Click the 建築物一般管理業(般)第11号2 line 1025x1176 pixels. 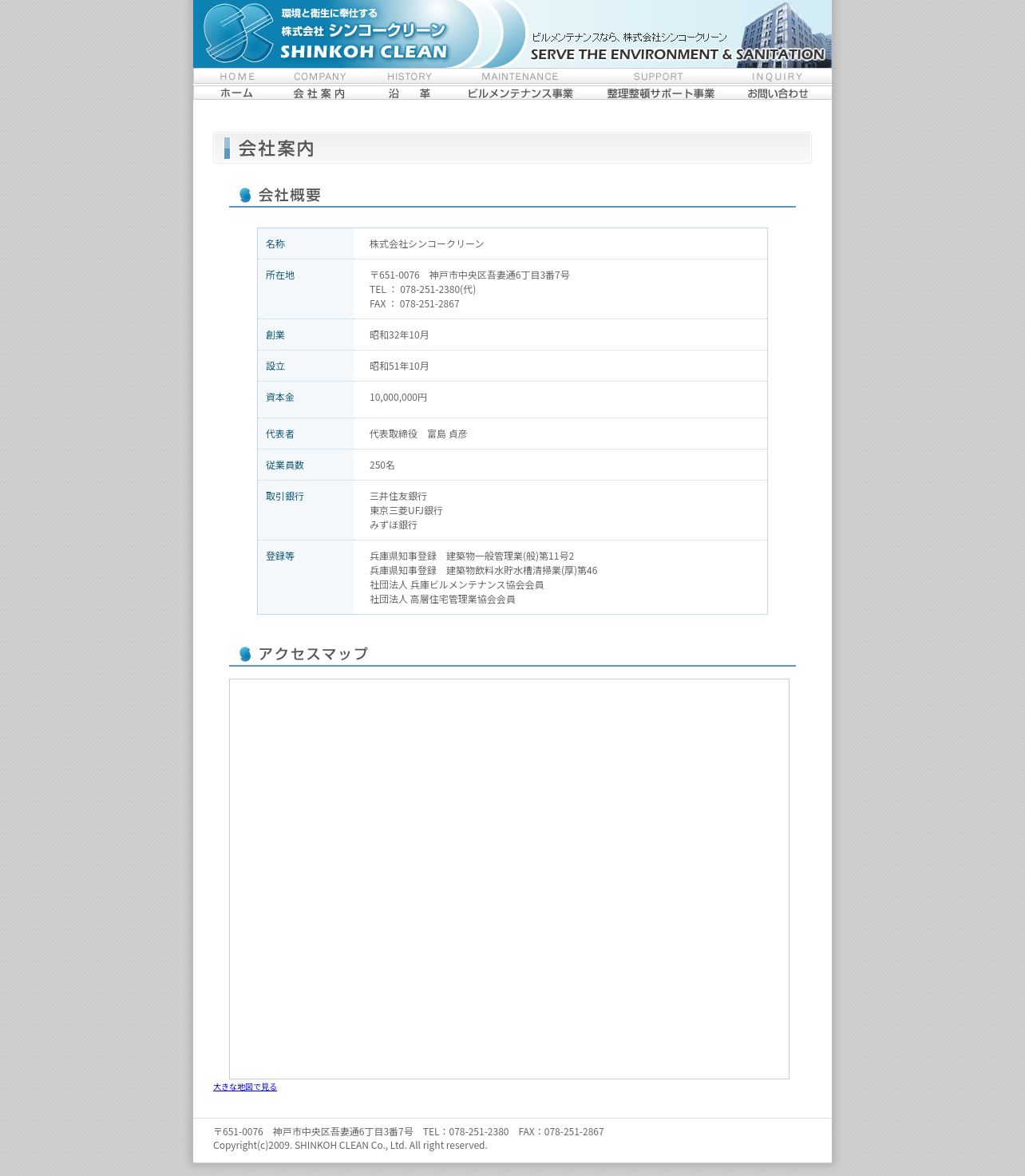[472, 556]
